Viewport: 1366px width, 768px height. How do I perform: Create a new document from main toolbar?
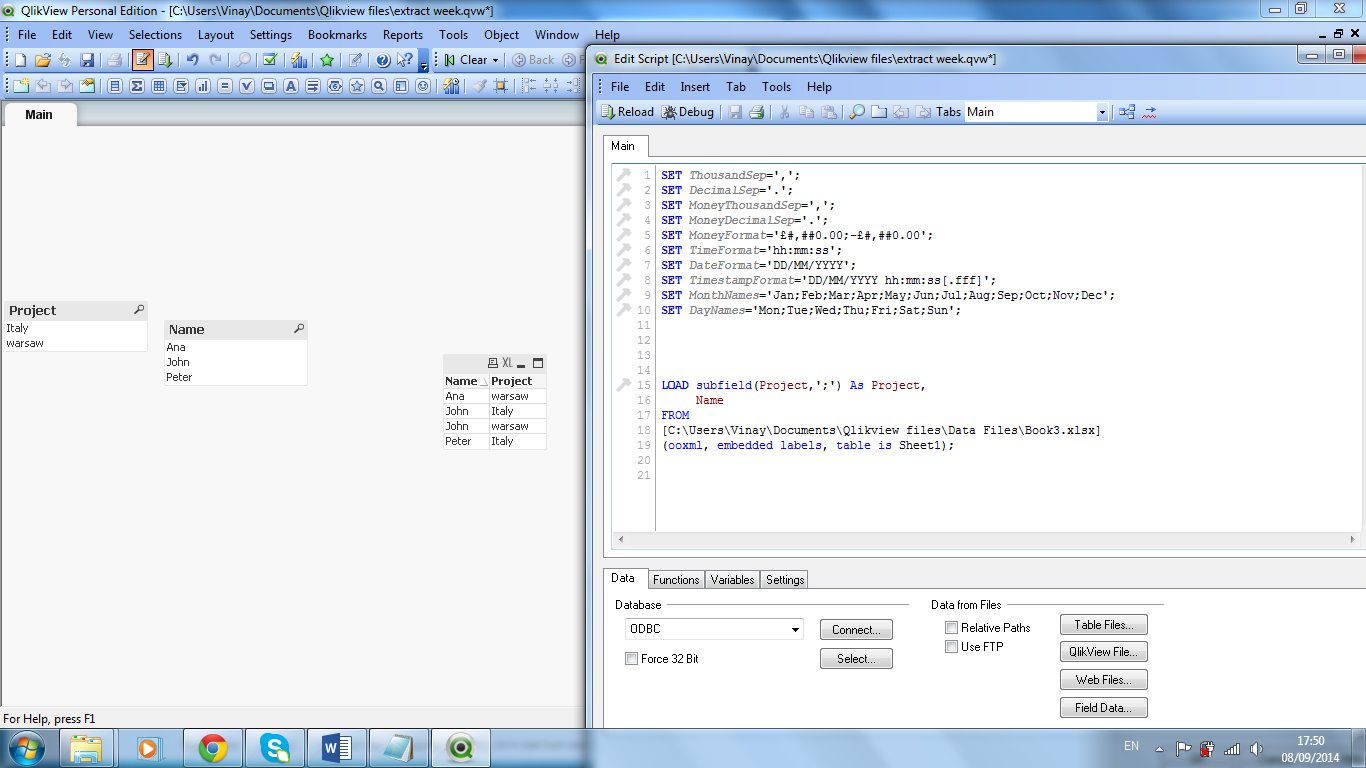(x=21, y=60)
